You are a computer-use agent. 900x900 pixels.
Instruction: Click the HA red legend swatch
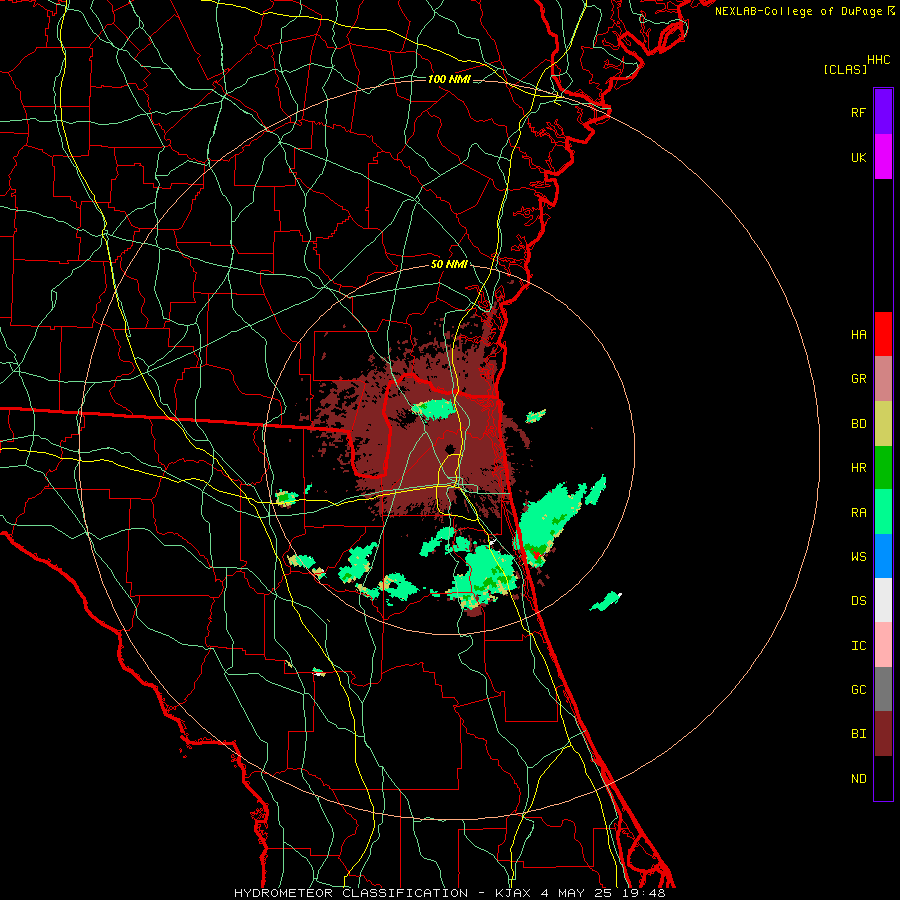pos(883,334)
